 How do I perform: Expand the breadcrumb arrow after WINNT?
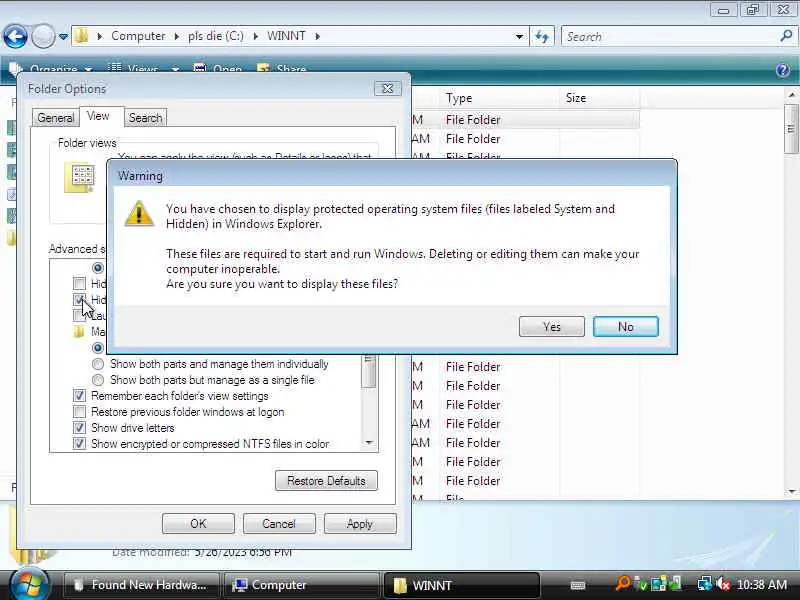coord(317,36)
